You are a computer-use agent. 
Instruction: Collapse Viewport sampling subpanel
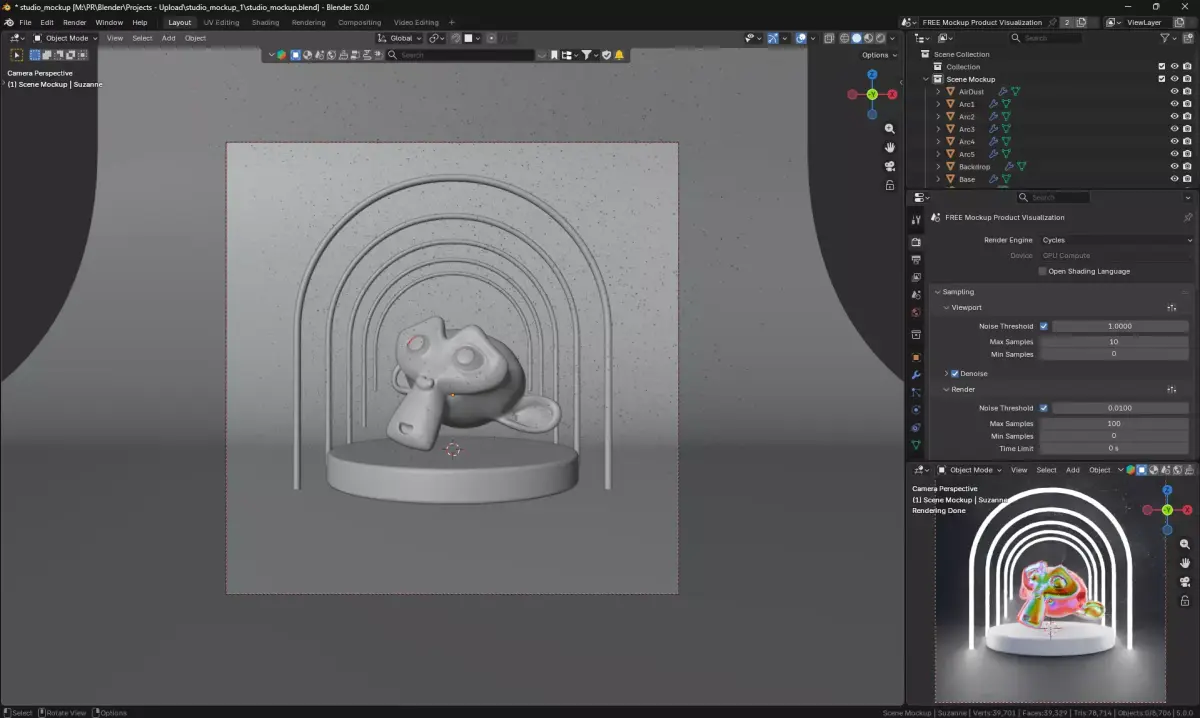946,307
